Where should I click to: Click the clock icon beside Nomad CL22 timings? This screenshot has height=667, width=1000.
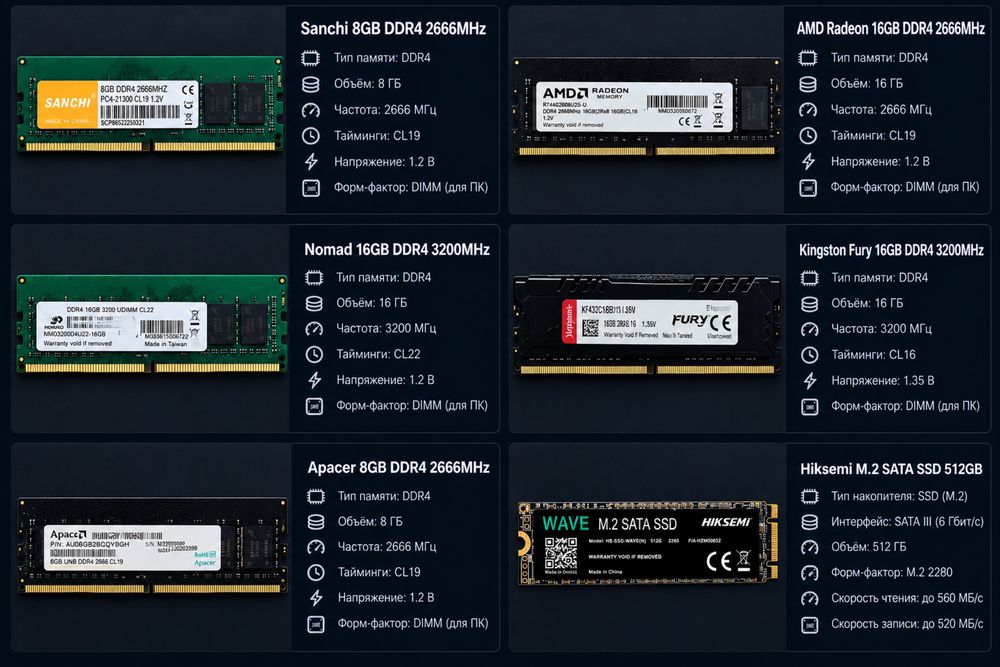tap(314, 355)
